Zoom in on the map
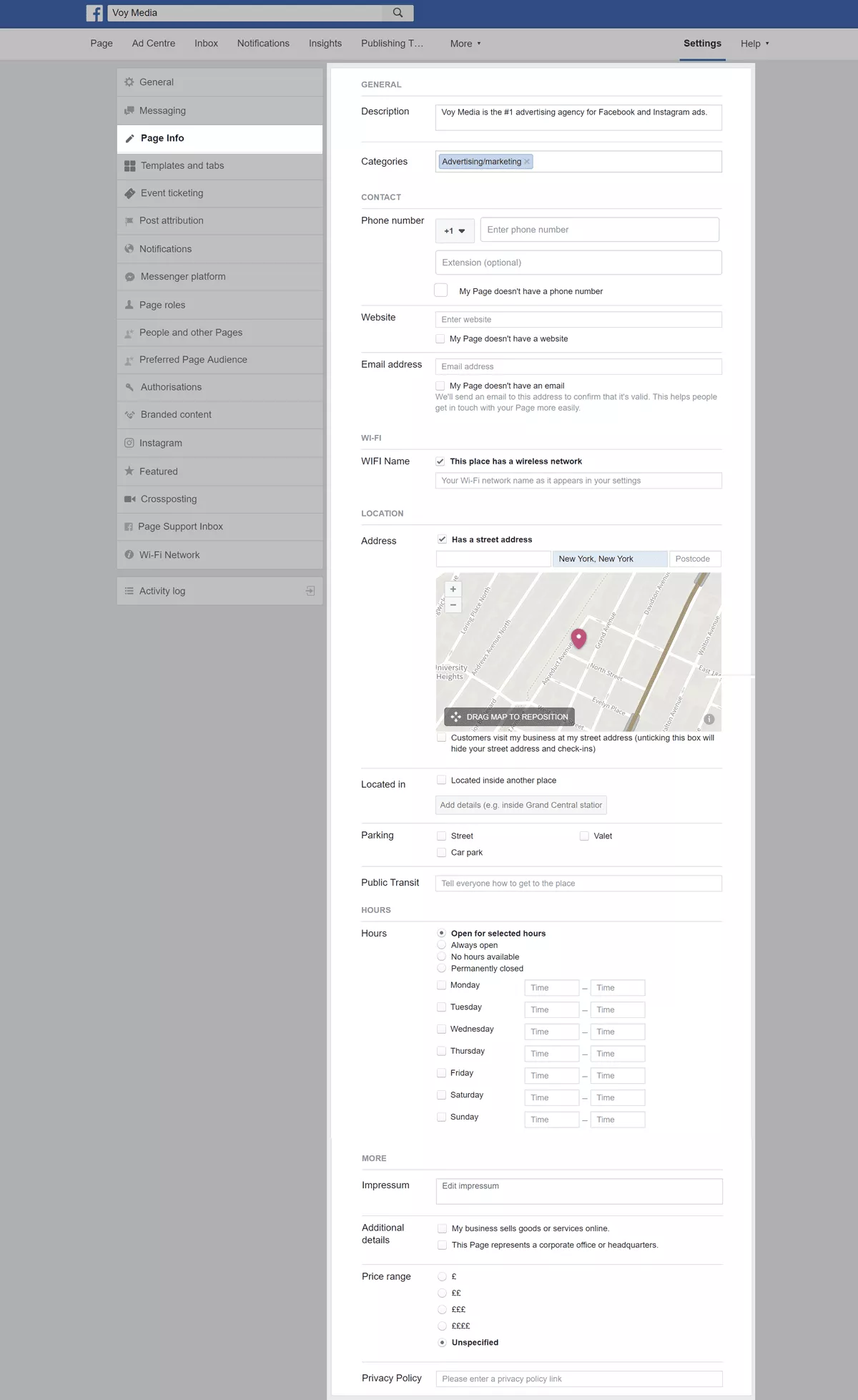The image size is (858, 1400). point(453,589)
